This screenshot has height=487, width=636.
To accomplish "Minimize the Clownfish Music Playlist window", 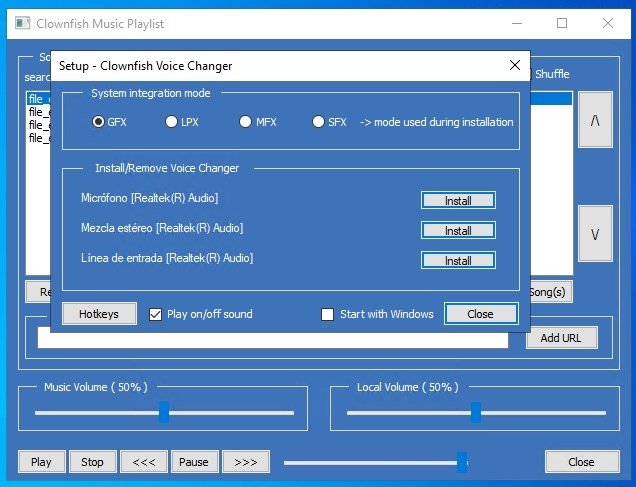I will [x=517, y=23].
